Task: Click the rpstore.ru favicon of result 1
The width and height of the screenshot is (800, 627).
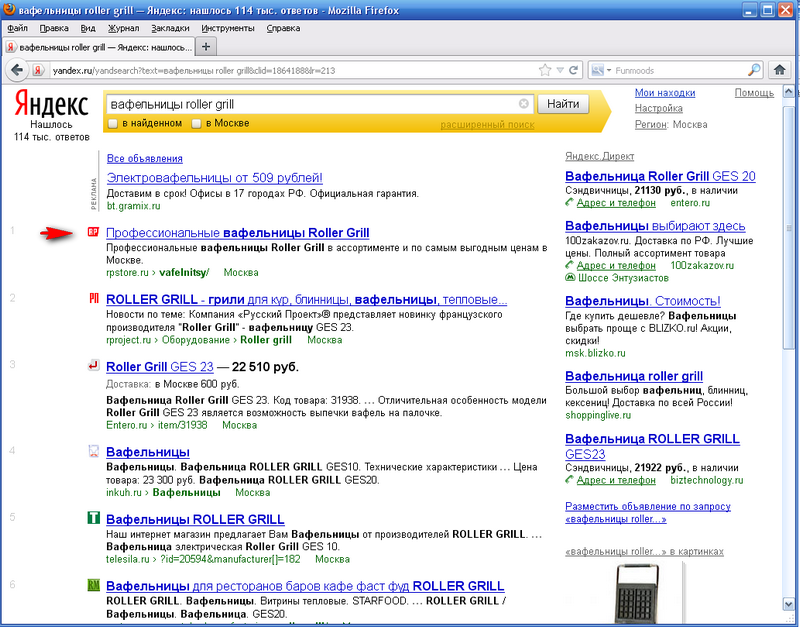Action: tap(93, 232)
